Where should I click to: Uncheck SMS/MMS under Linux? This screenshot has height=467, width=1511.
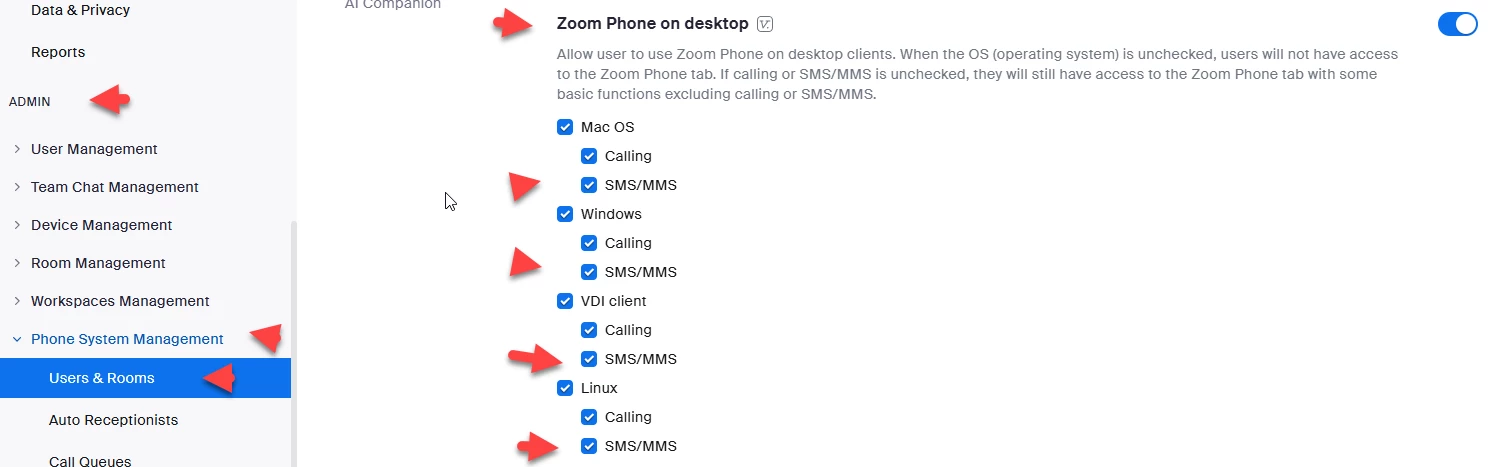[x=589, y=446]
